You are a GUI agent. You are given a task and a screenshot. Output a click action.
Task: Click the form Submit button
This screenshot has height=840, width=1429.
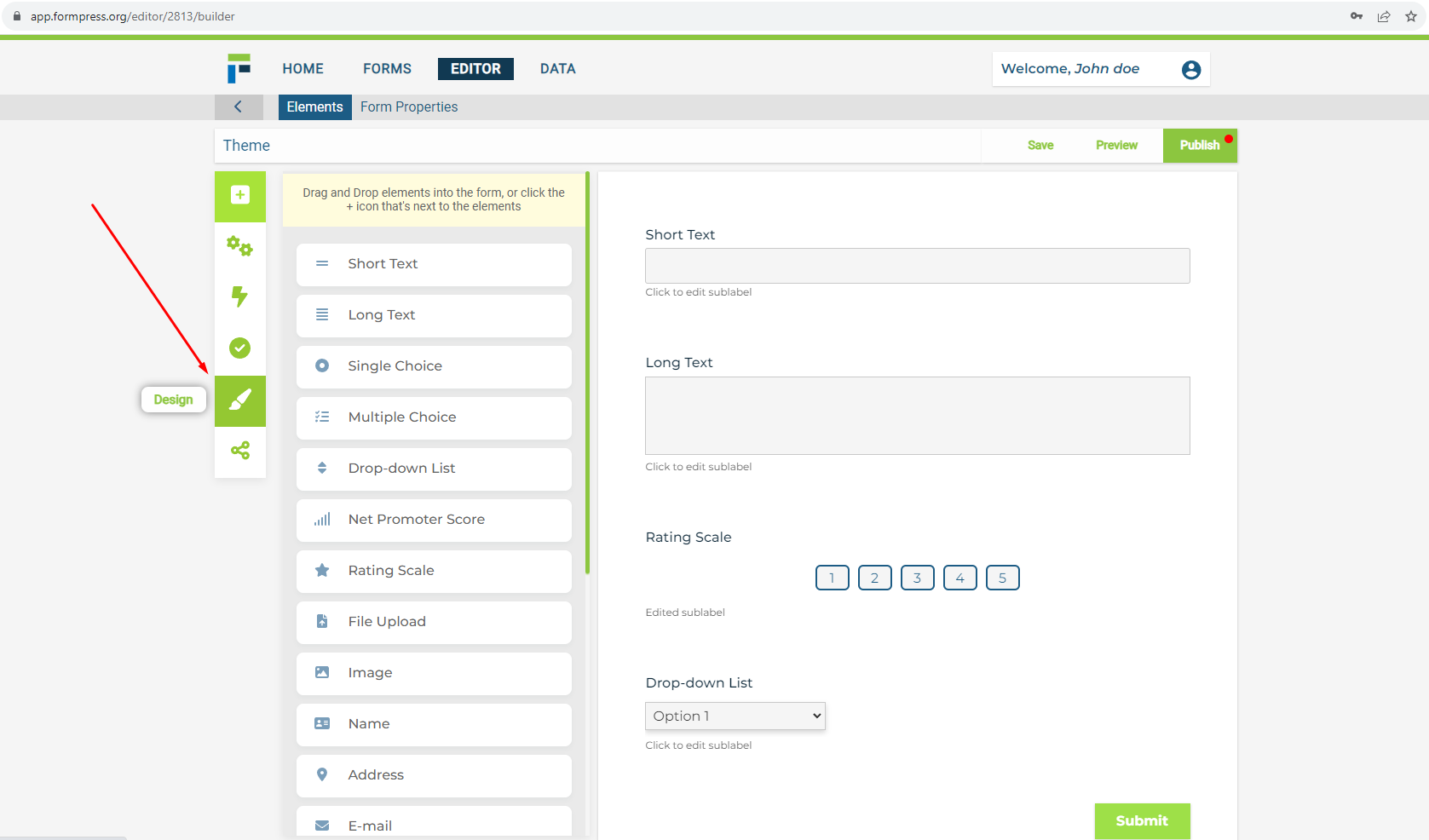click(1142, 820)
